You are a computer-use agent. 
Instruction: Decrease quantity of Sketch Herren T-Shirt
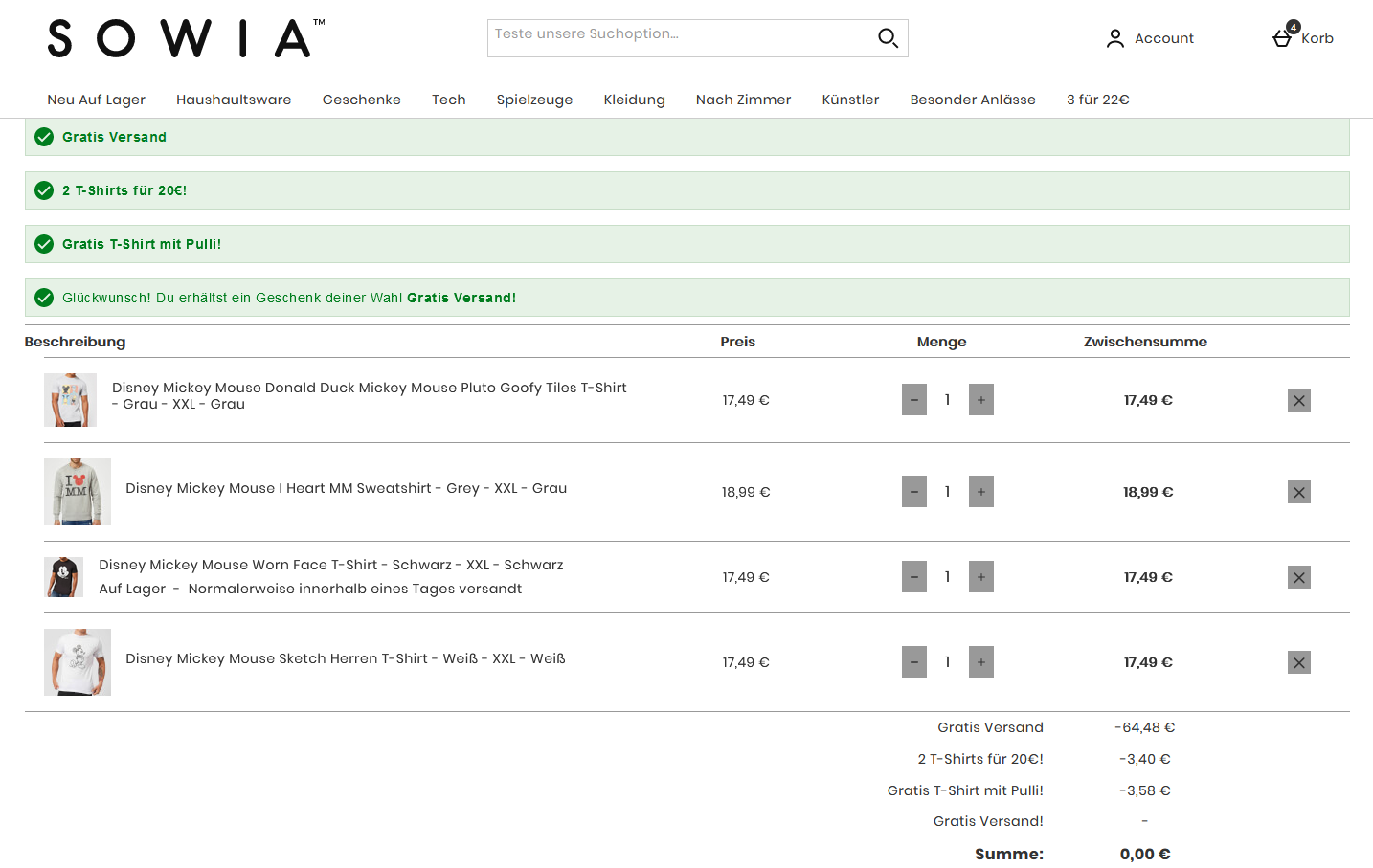pos(913,662)
